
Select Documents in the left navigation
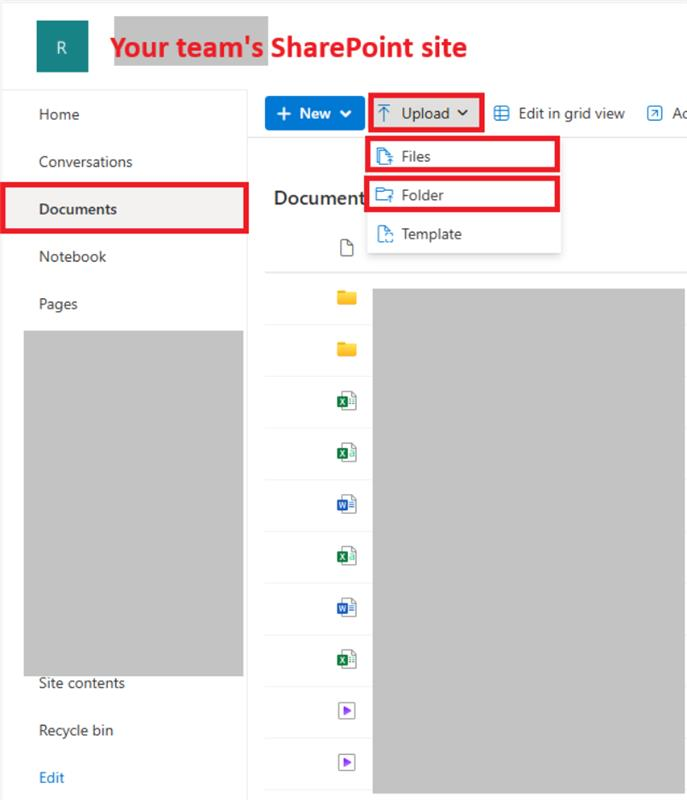[x=124, y=209]
